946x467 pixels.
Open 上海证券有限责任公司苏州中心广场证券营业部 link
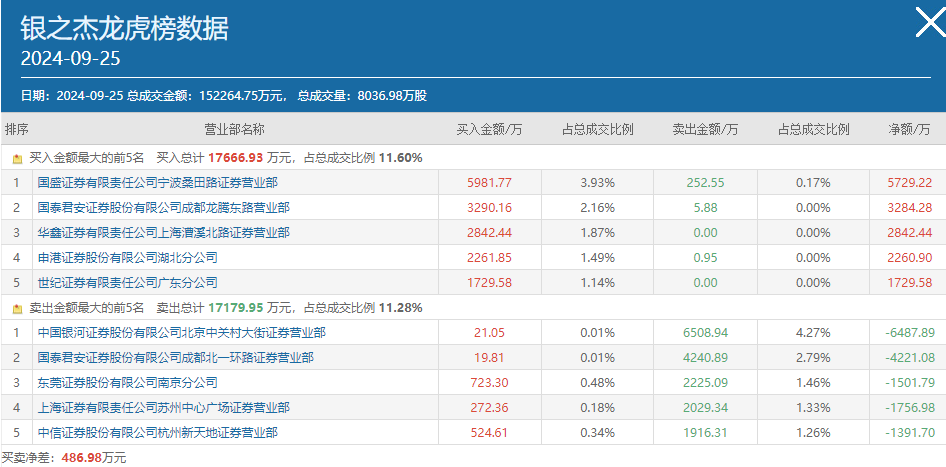tap(163, 408)
